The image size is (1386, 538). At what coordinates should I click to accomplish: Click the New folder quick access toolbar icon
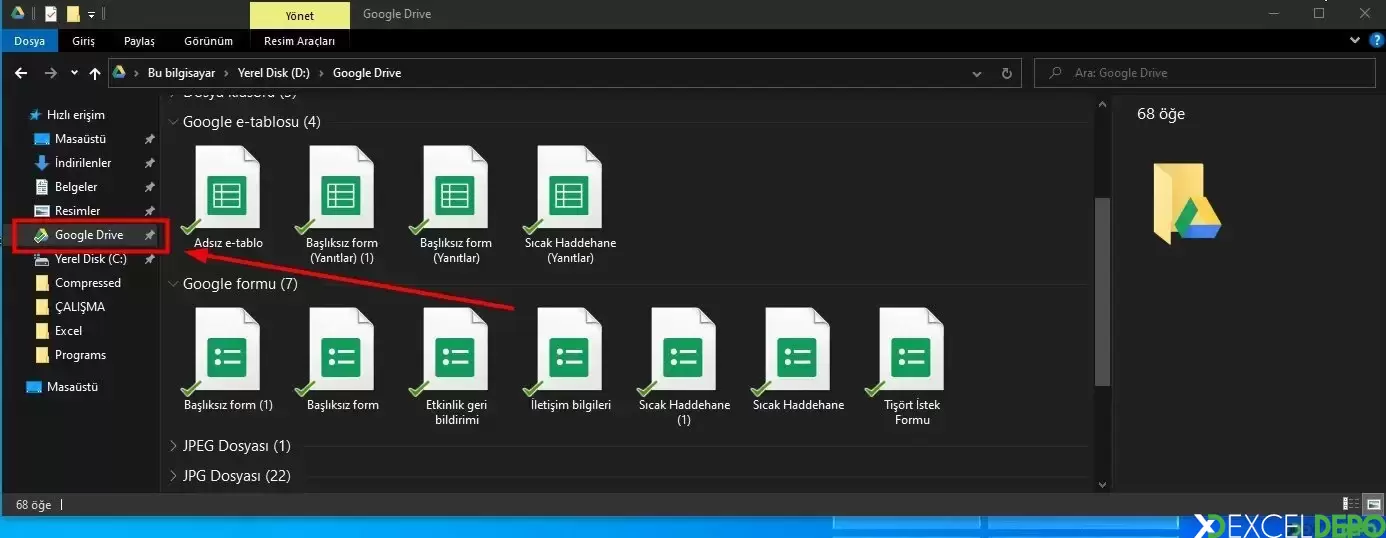72,14
